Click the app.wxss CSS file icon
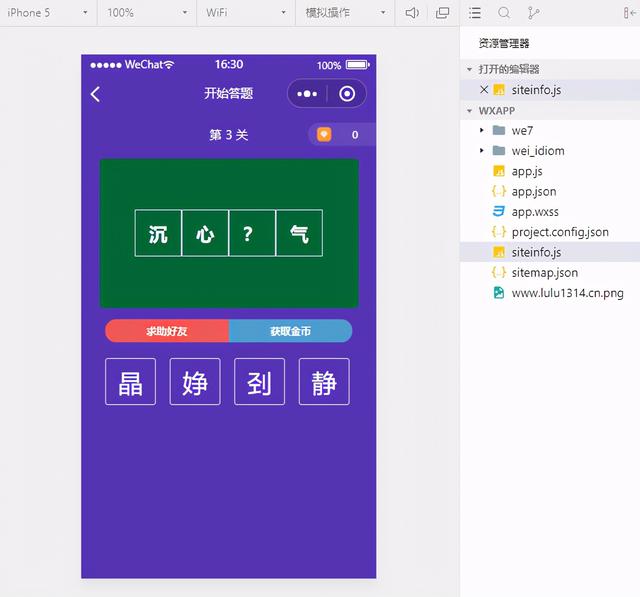Screen dimensions: 640x597 [499, 211]
